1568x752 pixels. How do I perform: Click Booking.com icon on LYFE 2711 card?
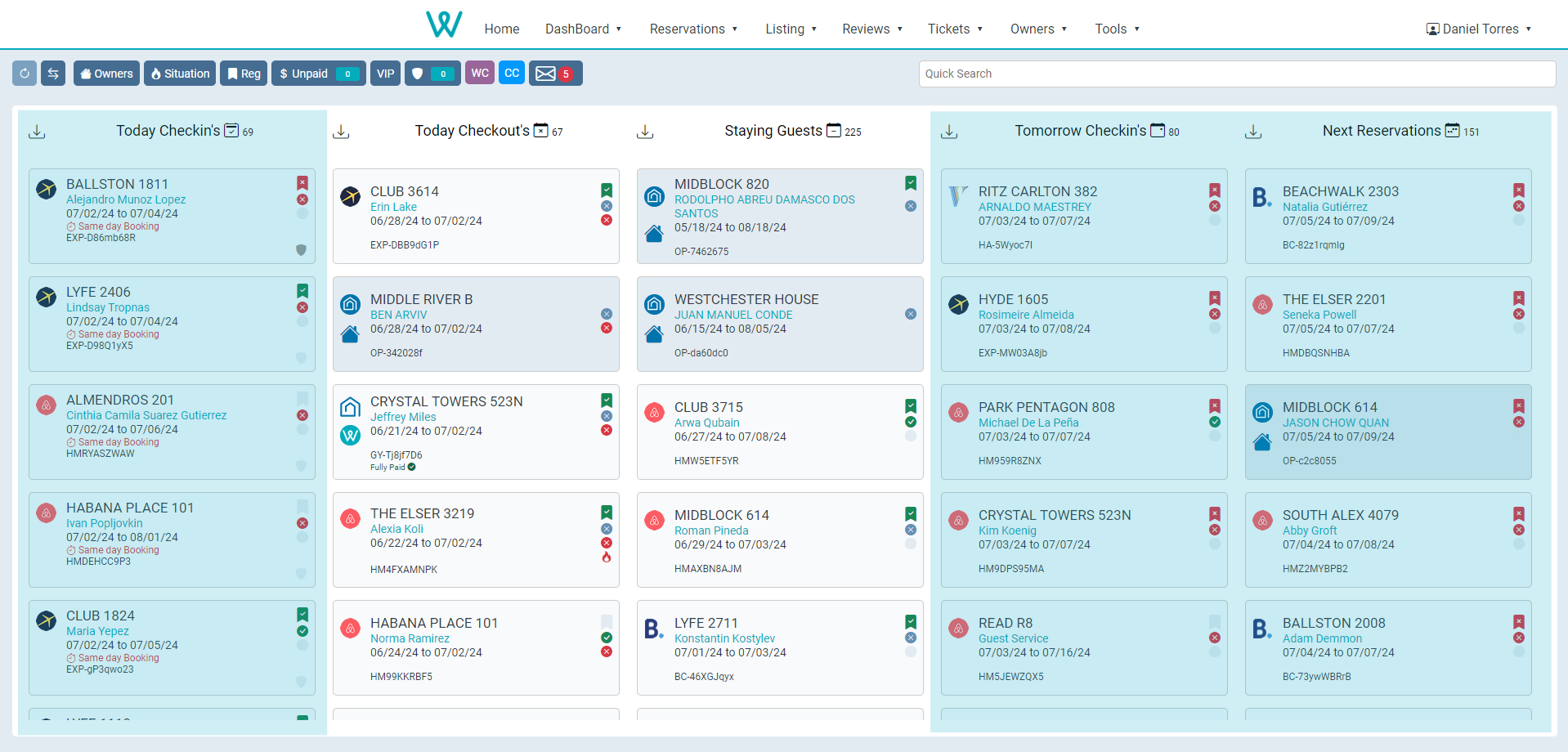coord(654,629)
